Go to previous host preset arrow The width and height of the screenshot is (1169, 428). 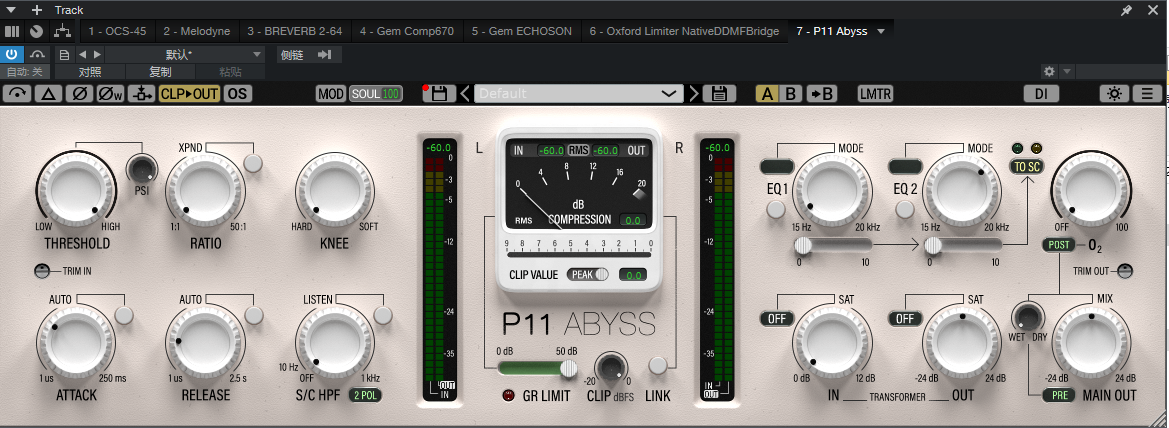(x=82, y=54)
